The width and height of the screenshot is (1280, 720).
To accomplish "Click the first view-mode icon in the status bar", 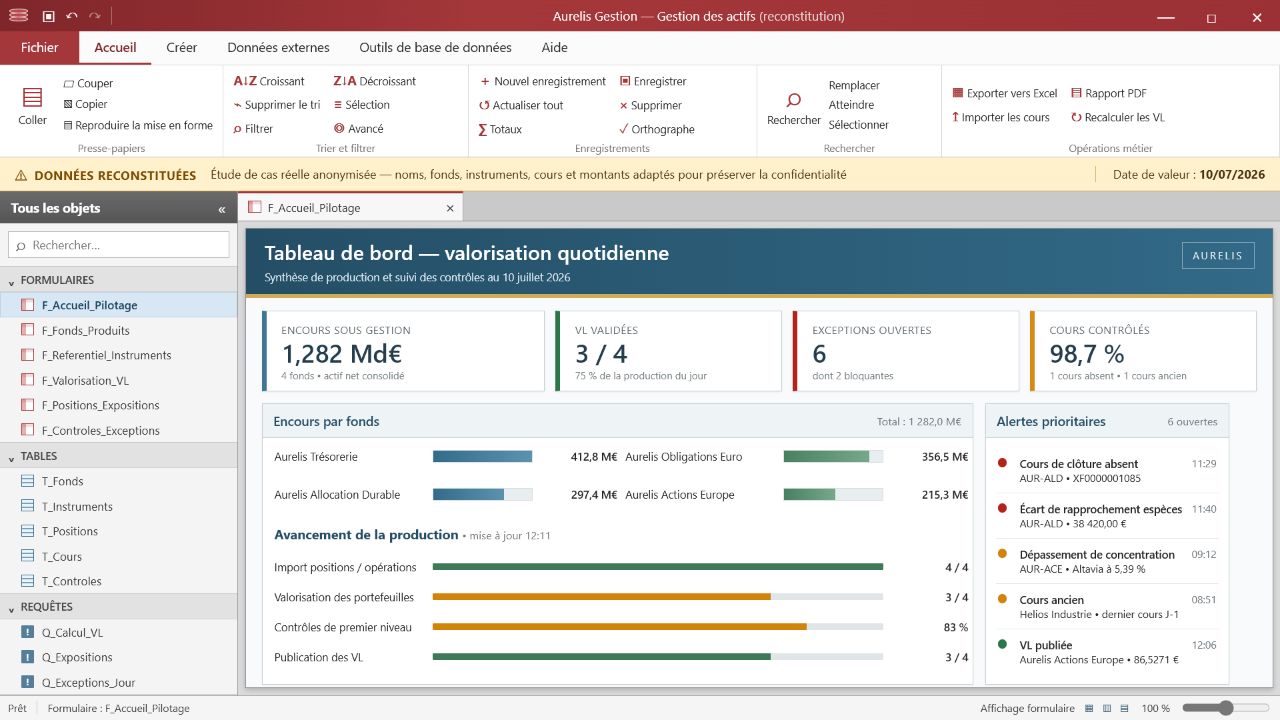I will pos(1089,708).
